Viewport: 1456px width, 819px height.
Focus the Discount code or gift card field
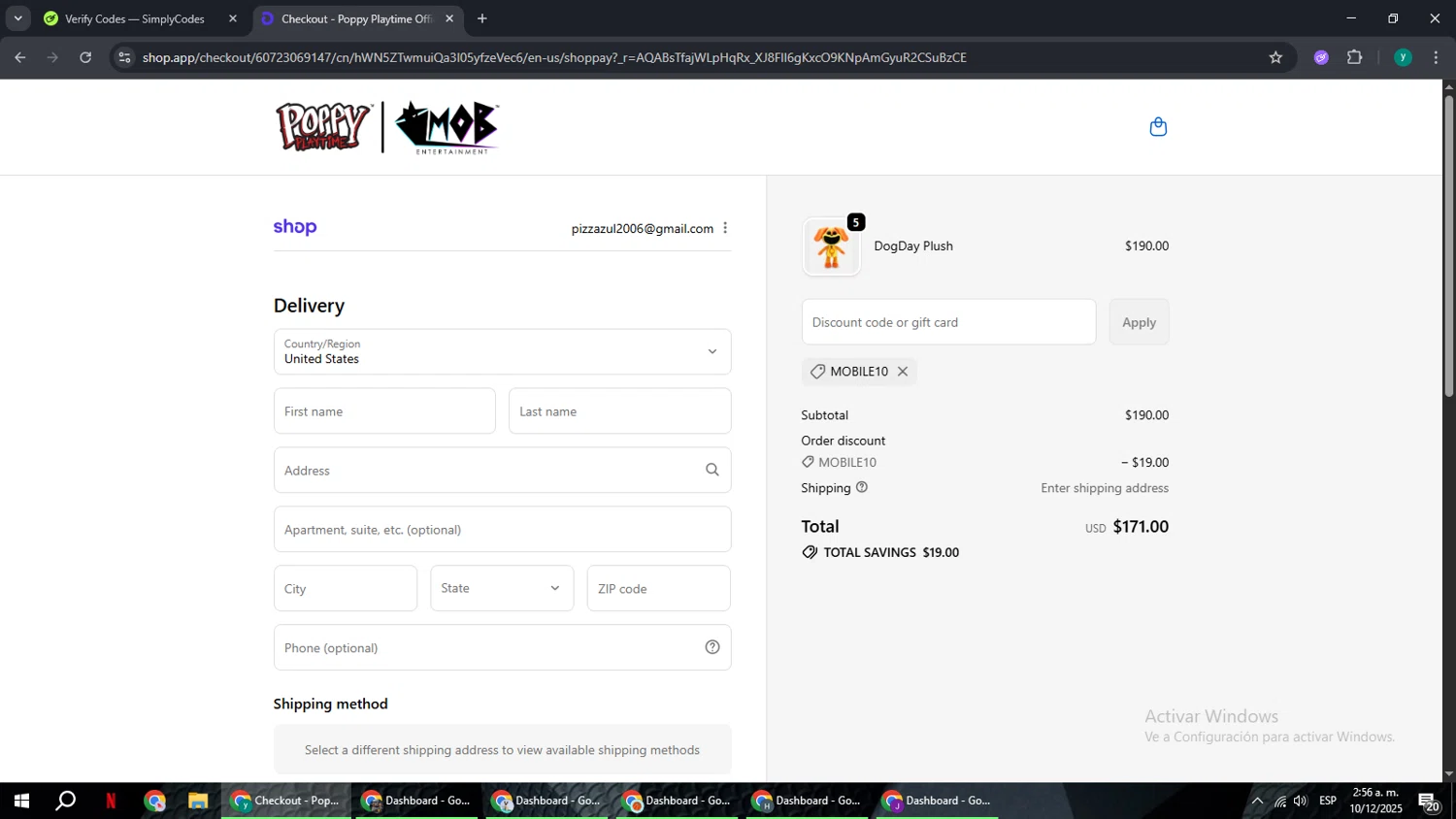[x=948, y=322]
